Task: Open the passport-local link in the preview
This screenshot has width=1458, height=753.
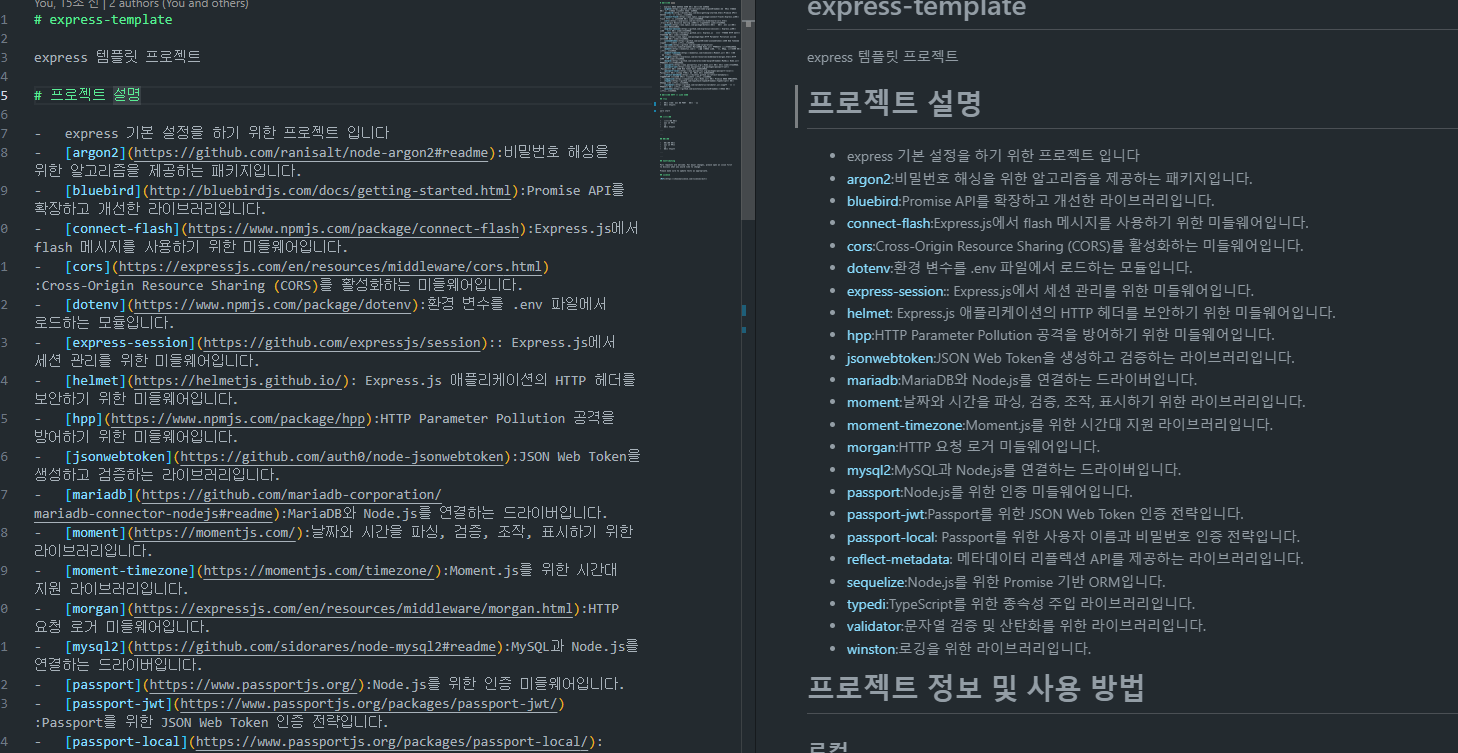Action: pos(892,536)
